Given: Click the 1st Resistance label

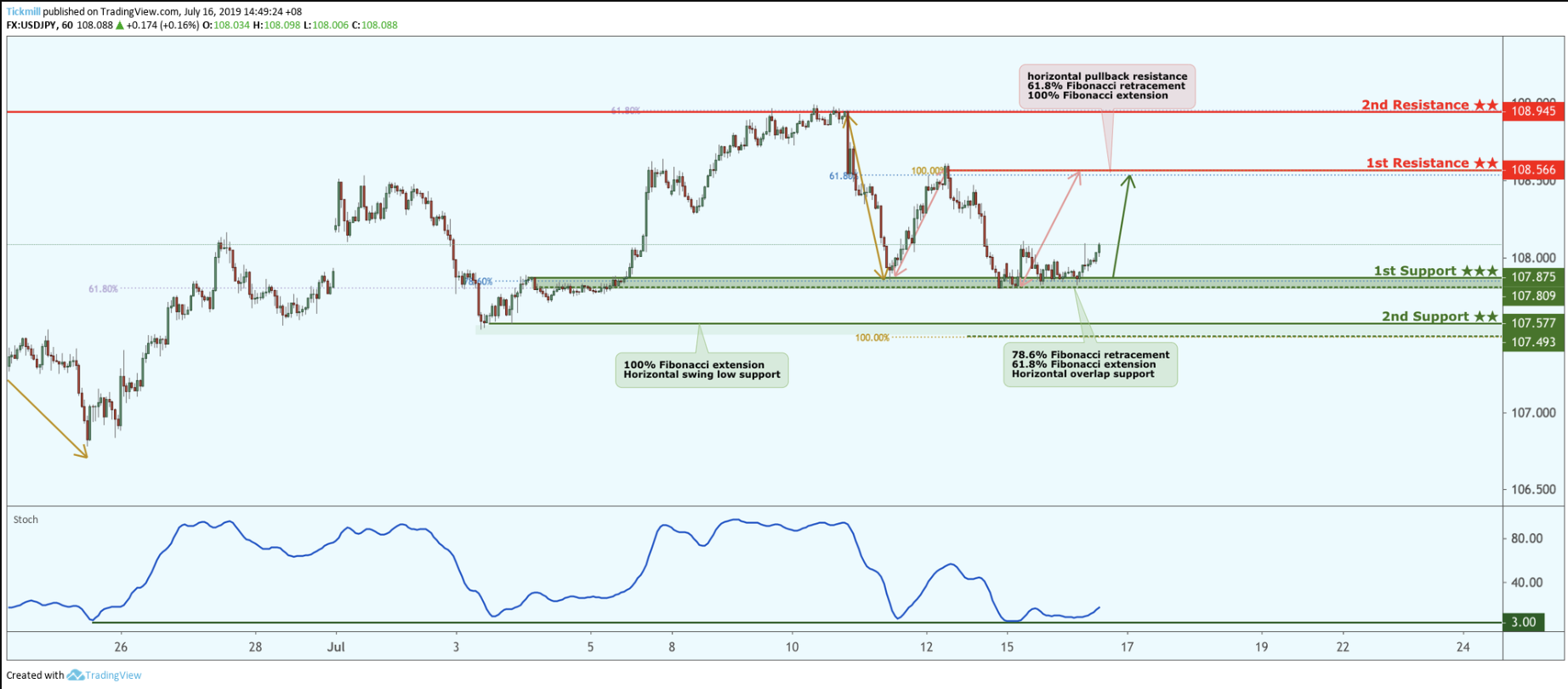Looking at the screenshot, I should pyautogui.click(x=1432, y=163).
